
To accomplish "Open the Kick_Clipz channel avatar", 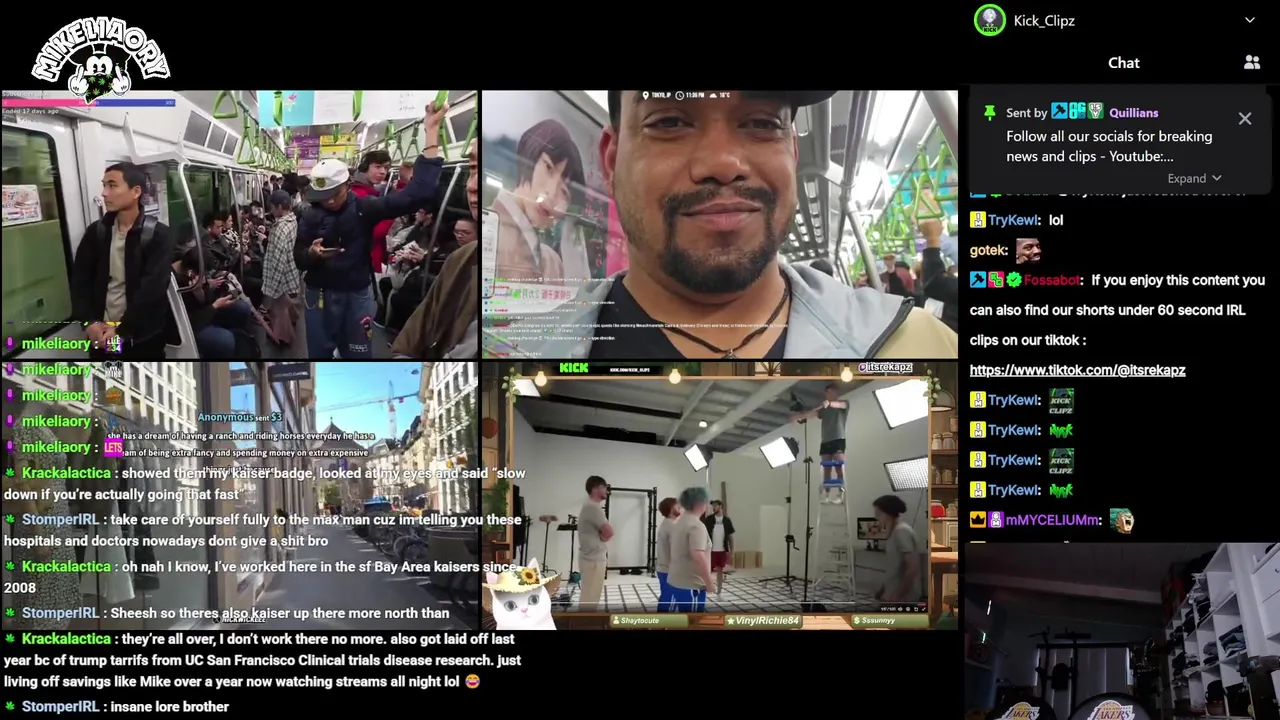I will pyautogui.click(x=990, y=20).
